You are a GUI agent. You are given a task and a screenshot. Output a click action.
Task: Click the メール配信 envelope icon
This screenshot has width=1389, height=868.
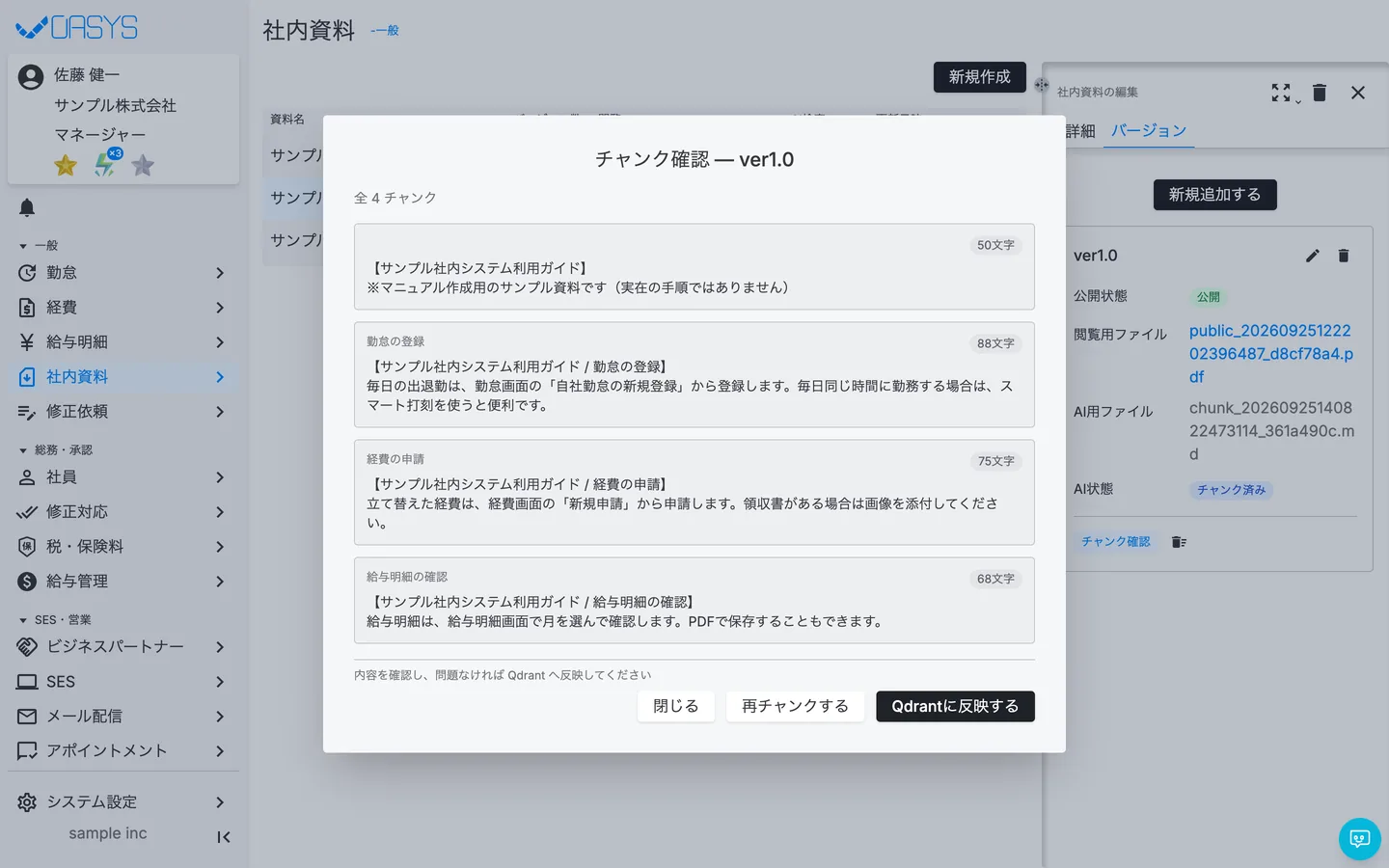(27, 717)
